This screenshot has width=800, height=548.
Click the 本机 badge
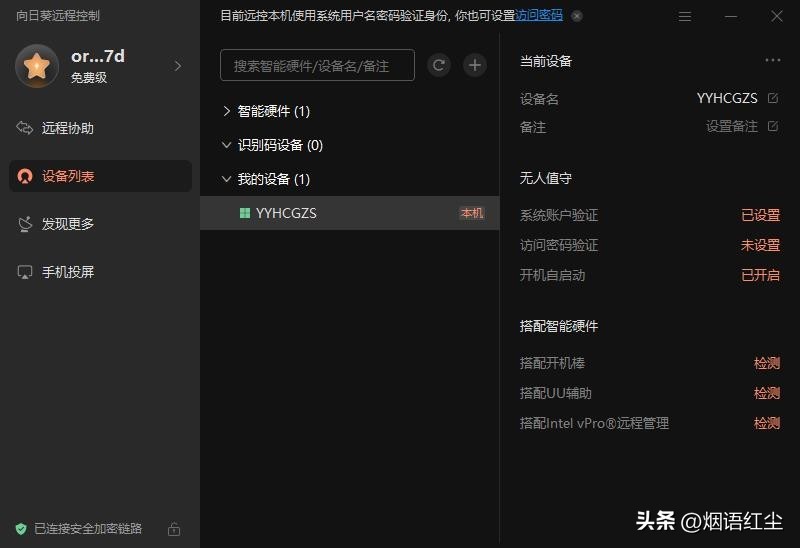tap(471, 213)
